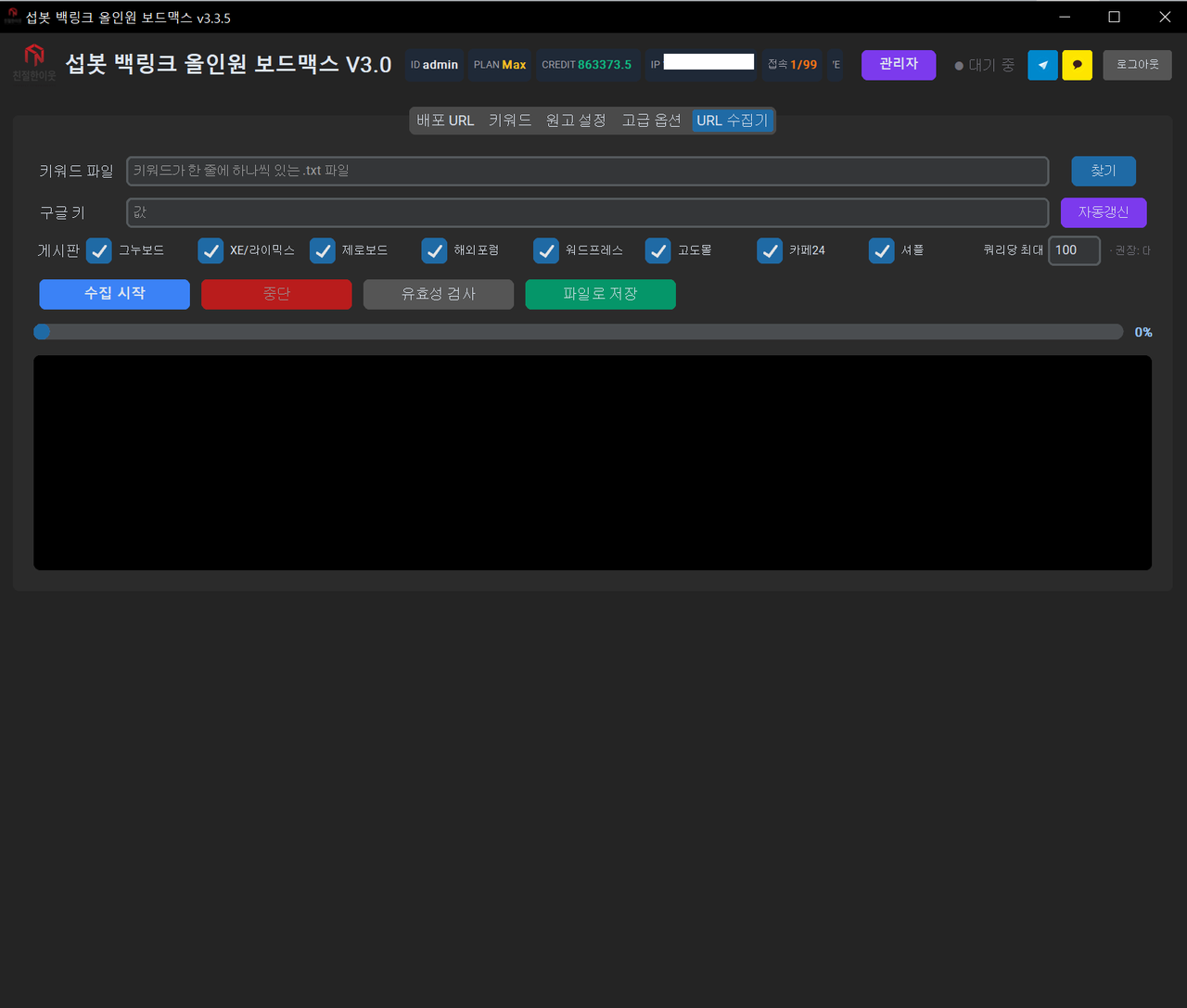Disable the 고도몰 checkbox
Viewport: 1187px width, 1008px height.
657,250
